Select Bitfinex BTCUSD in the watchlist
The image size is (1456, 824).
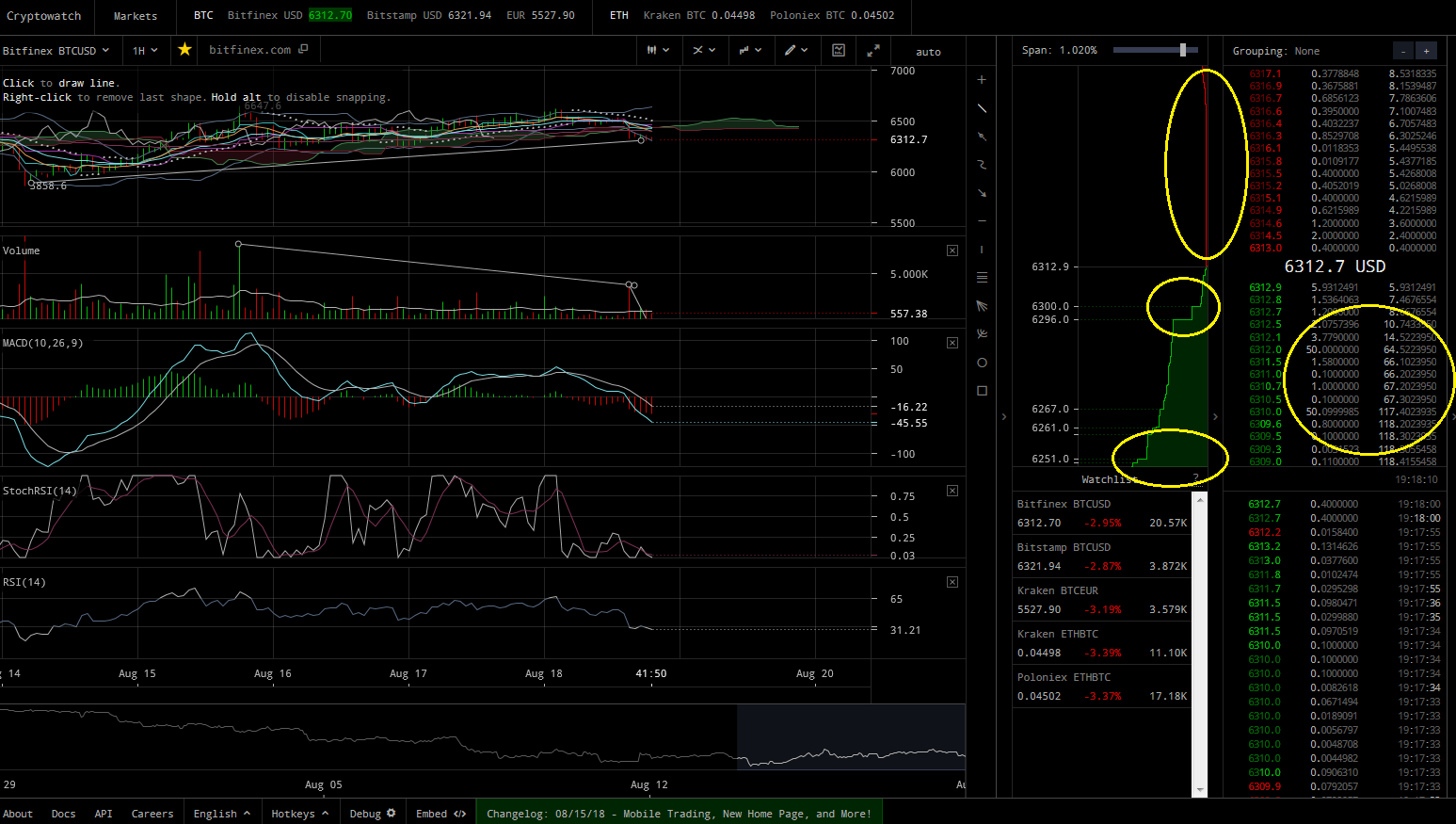[x=1102, y=513]
